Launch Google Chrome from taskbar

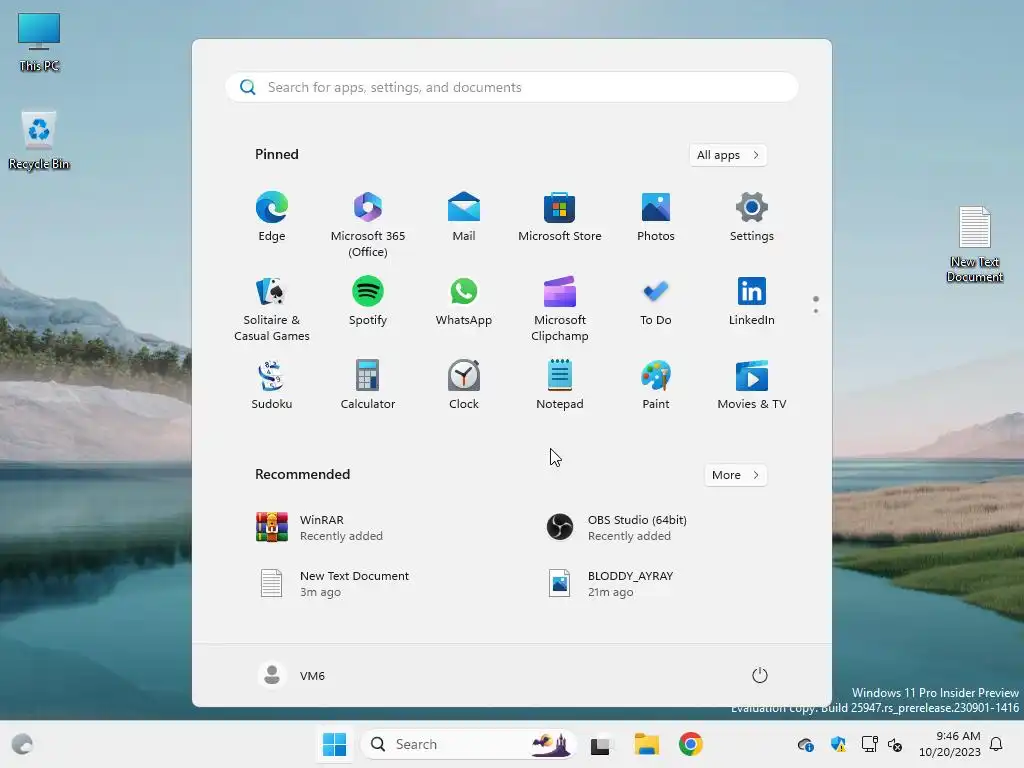691,744
